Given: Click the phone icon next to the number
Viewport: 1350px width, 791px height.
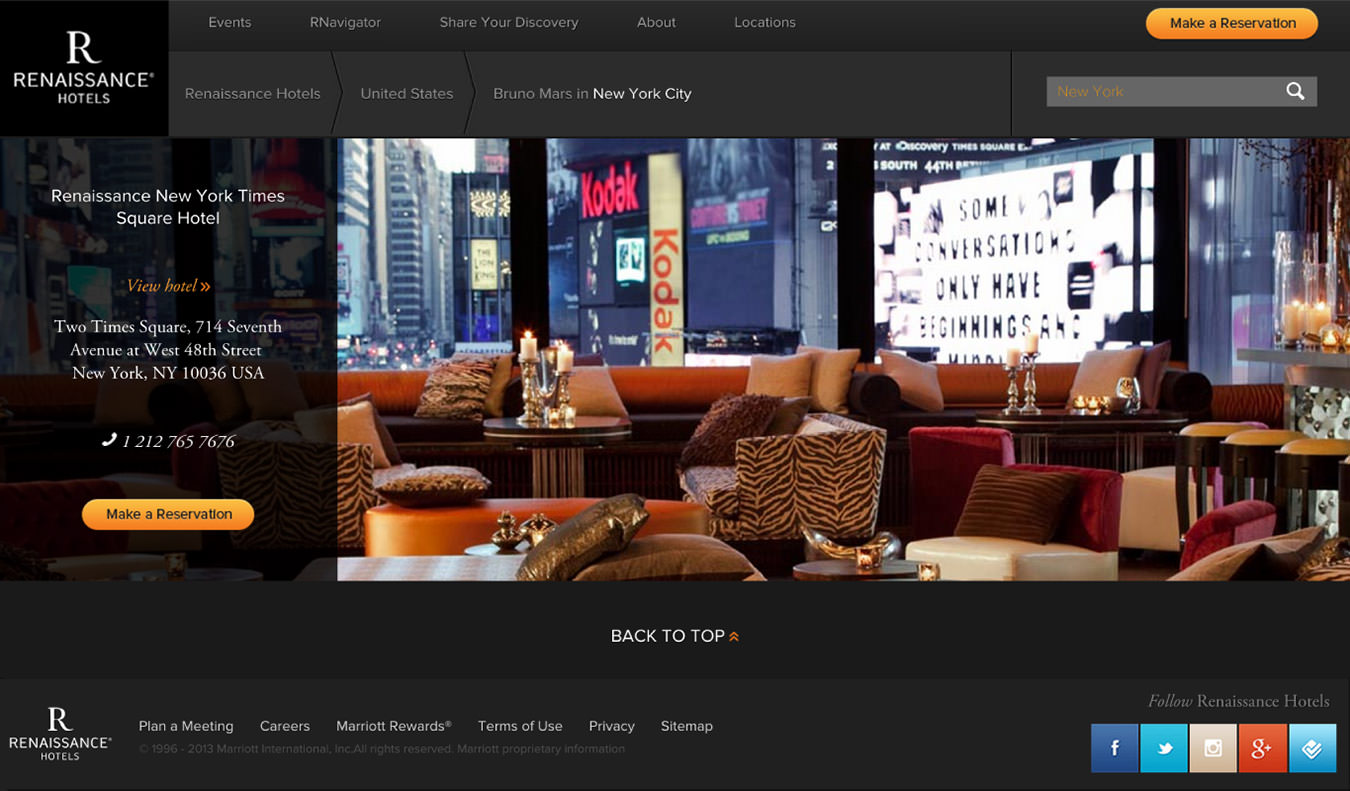Looking at the screenshot, I should (110, 440).
